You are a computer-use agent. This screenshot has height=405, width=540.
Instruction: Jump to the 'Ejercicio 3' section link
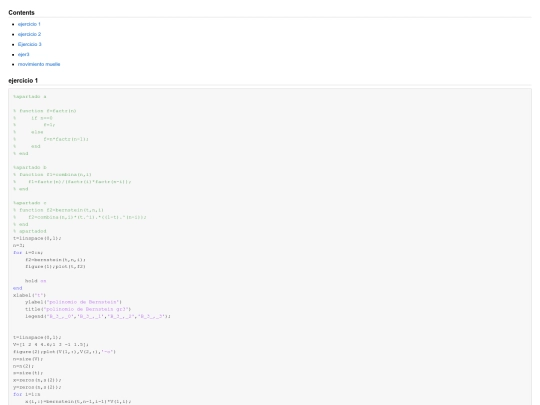coord(30,44)
